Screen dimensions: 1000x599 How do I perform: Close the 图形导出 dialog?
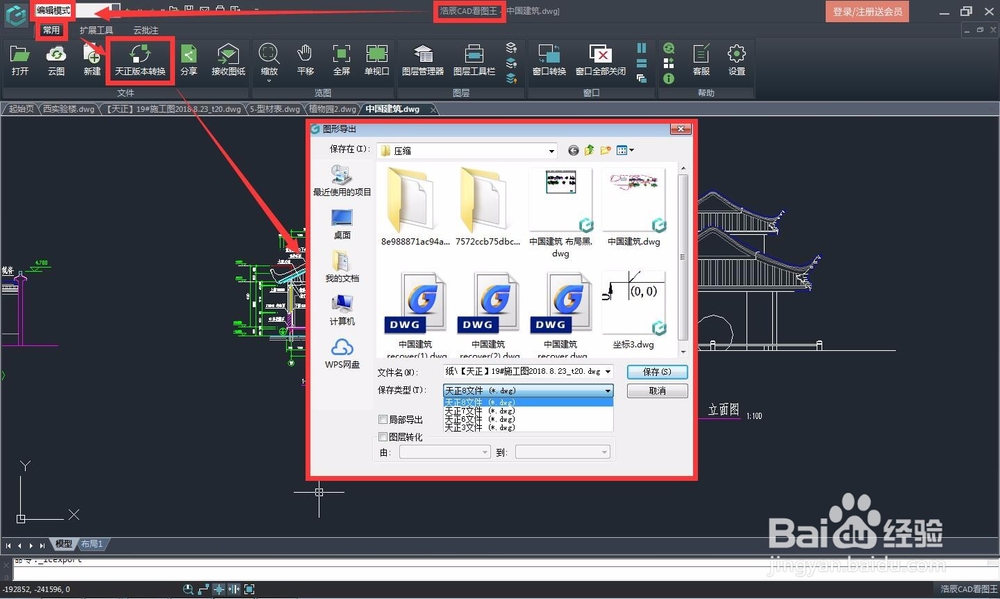(x=680, y=129)
